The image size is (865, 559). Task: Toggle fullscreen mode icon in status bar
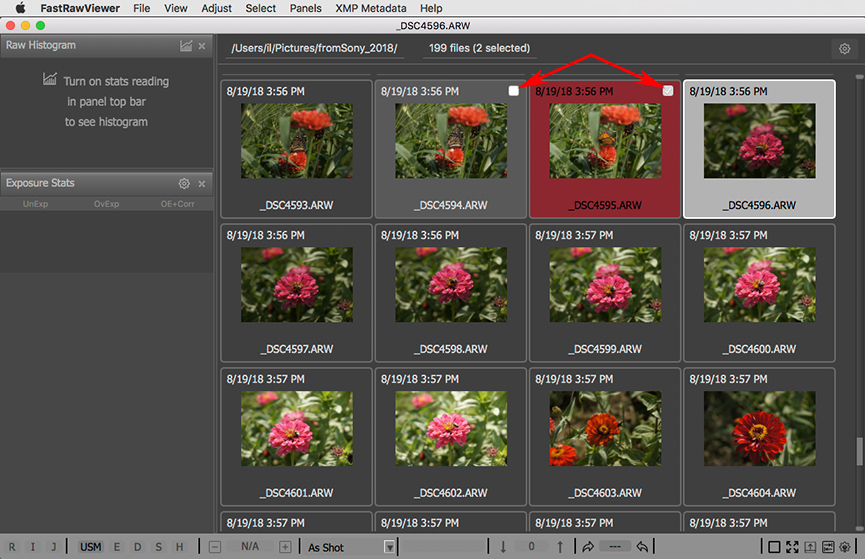[x=792, y=547]
